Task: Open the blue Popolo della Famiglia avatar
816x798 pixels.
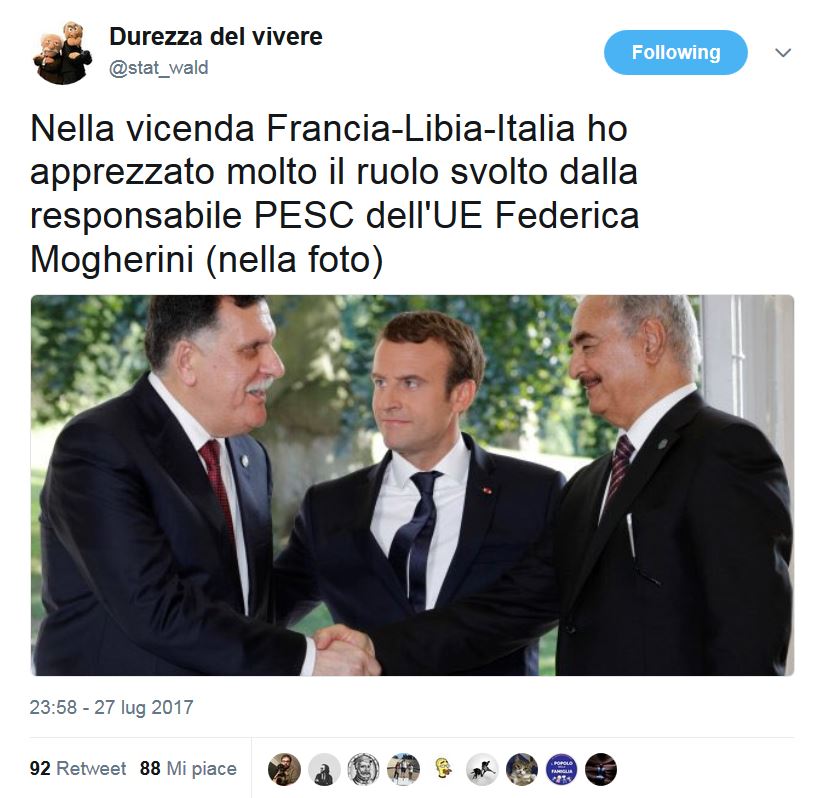Action: click(x=562, y=769)
